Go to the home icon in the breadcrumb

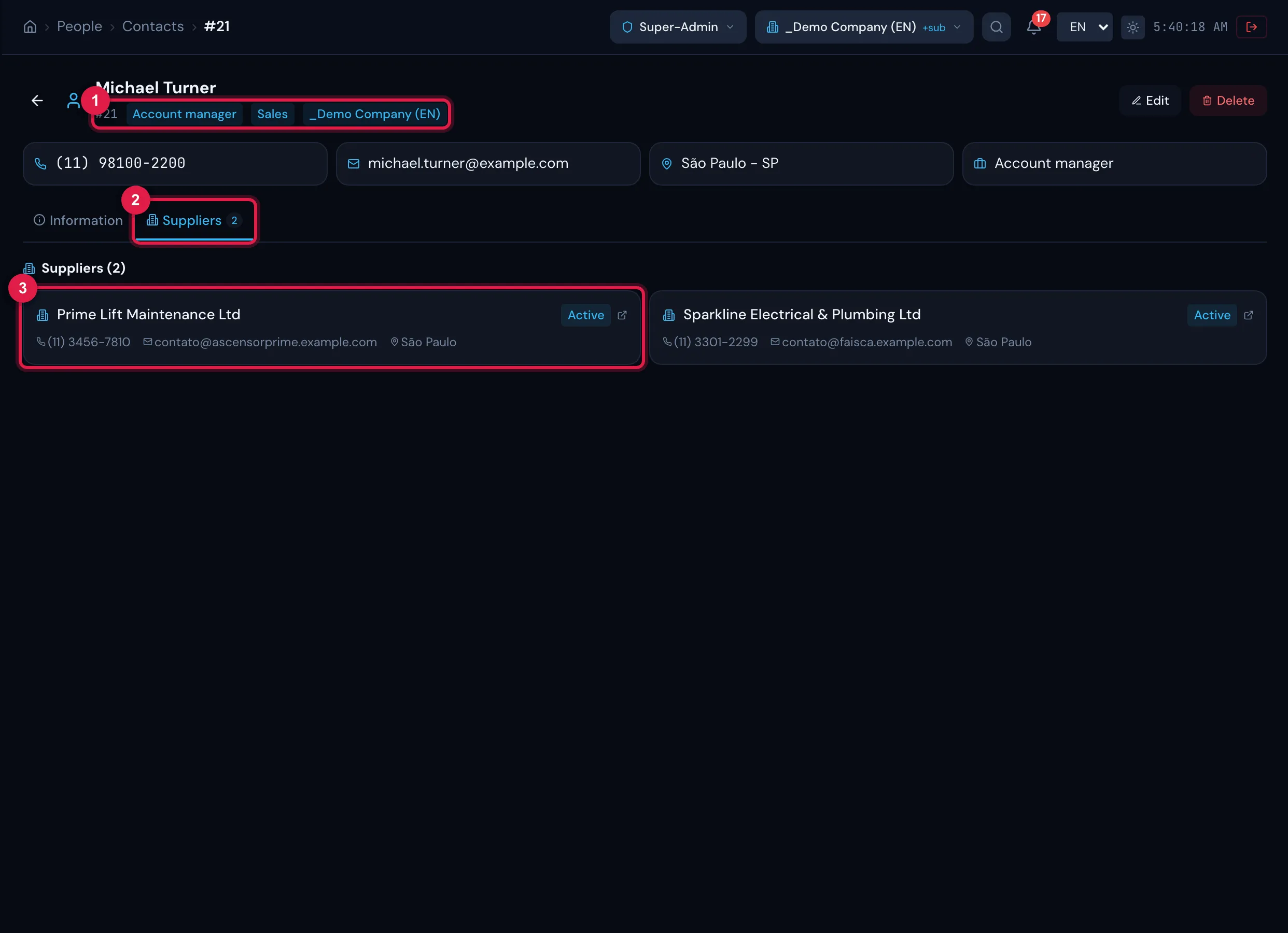[30, 26]
